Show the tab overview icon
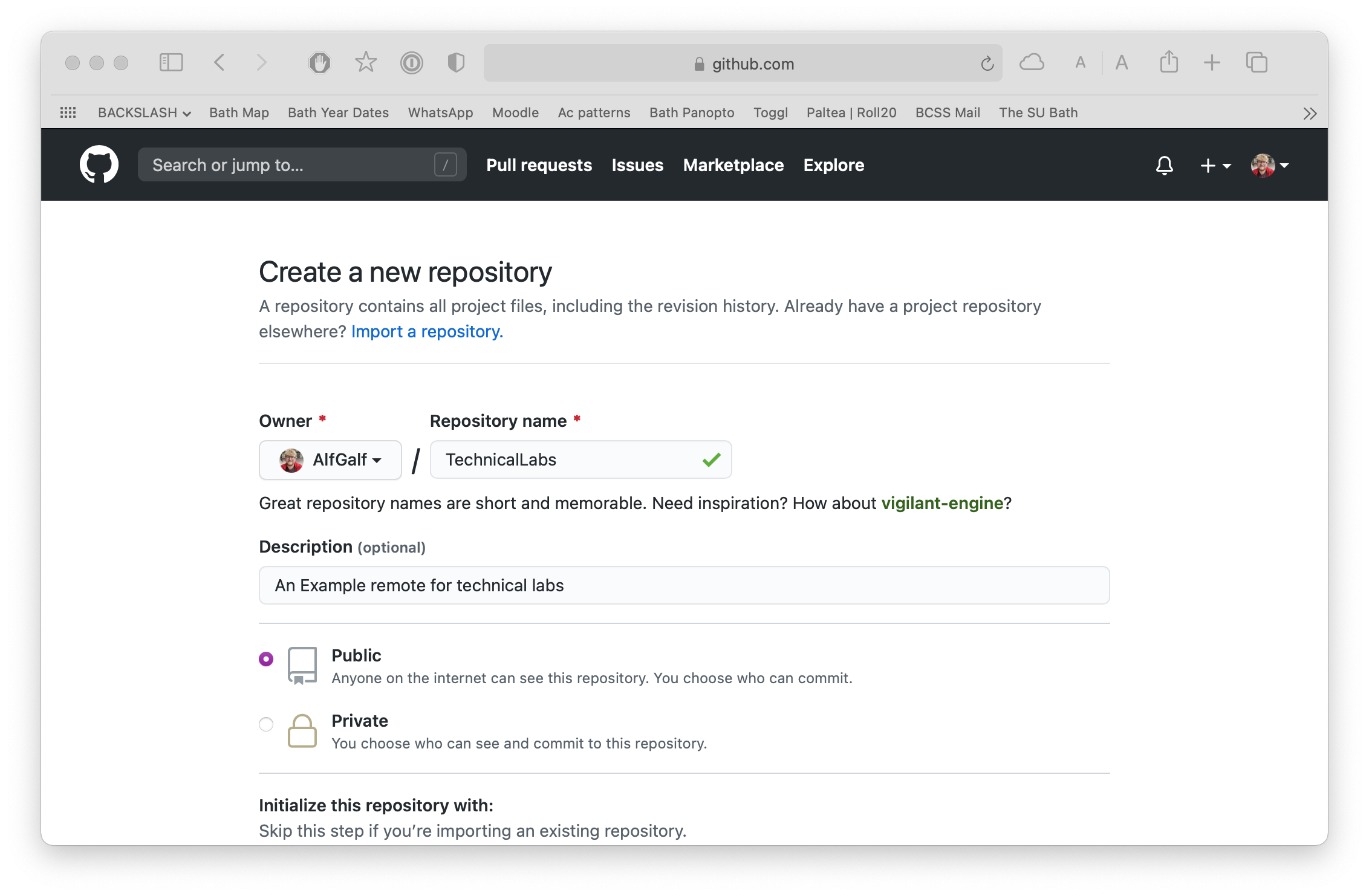 point(1257,62)
